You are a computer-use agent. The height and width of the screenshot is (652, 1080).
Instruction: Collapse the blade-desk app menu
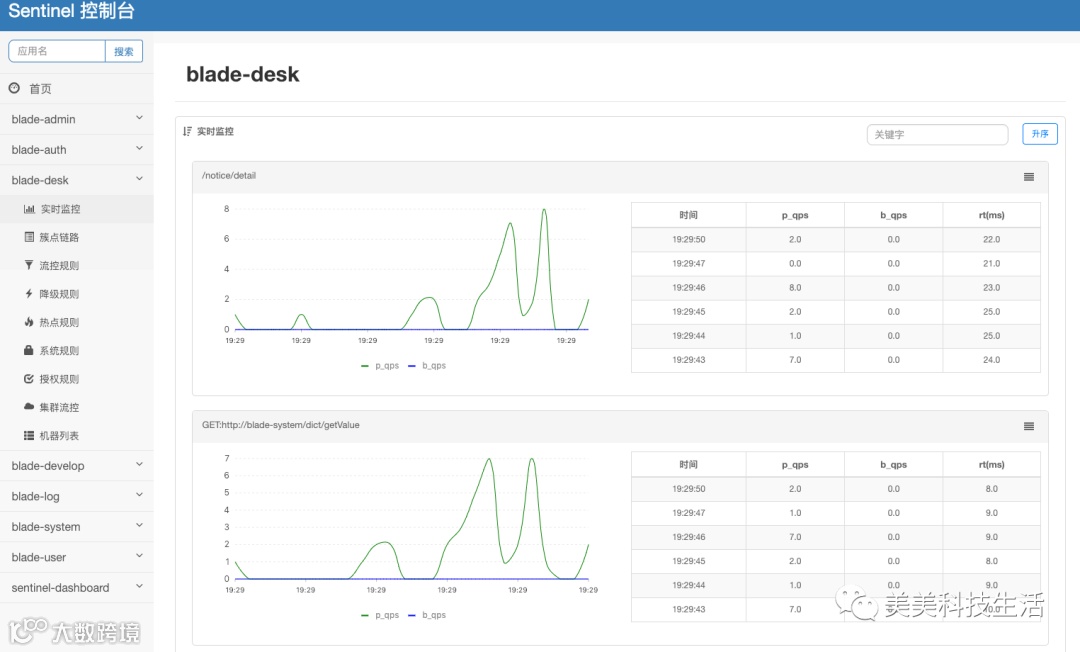pyautogui.click(x=76, y=180)
